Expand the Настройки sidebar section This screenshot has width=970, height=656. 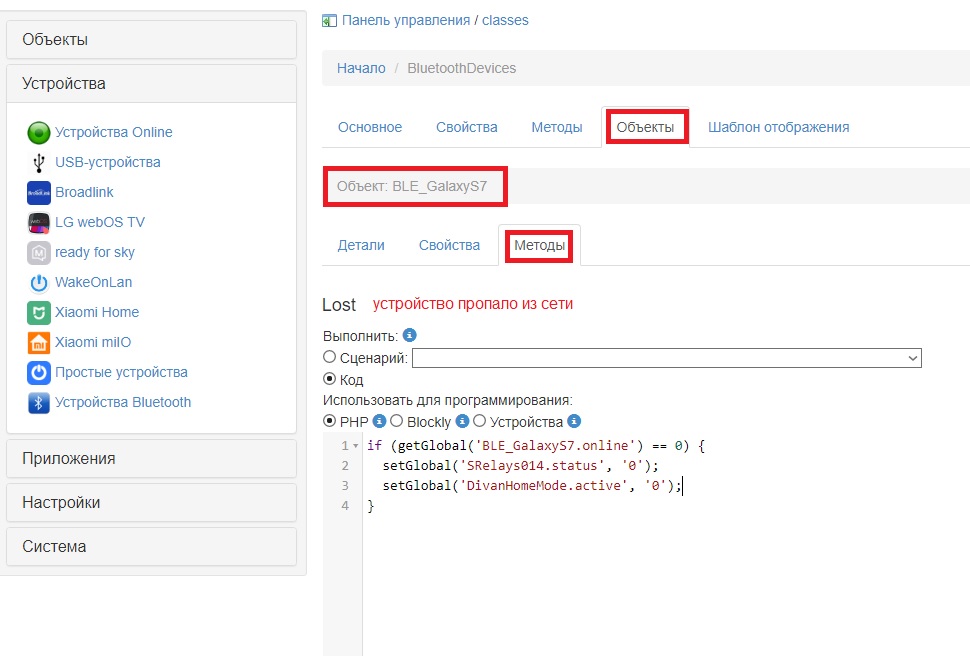point(152,503)
